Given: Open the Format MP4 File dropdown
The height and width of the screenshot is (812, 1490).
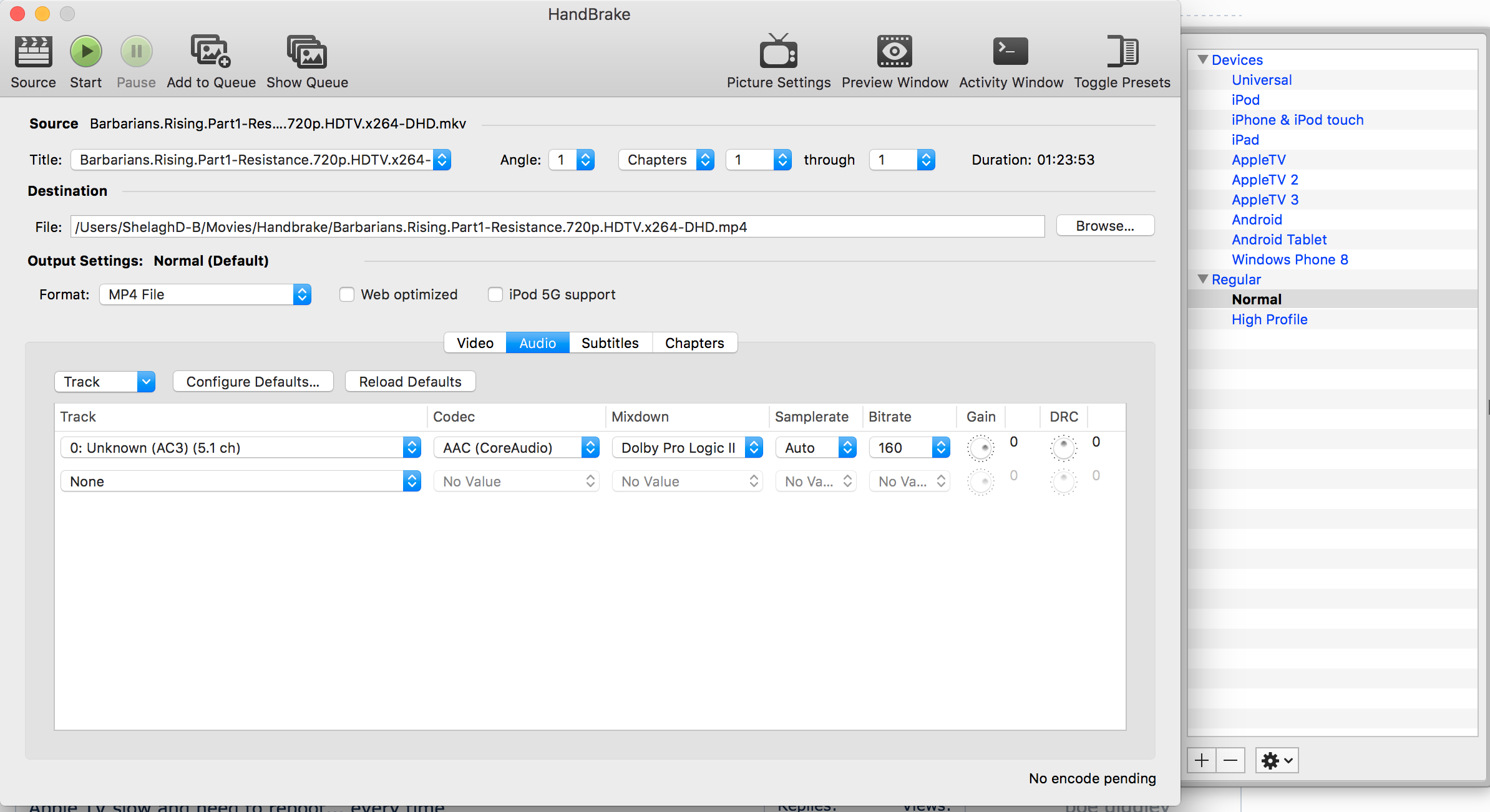Looking at the screenshot, I should [x=205, y=294].
